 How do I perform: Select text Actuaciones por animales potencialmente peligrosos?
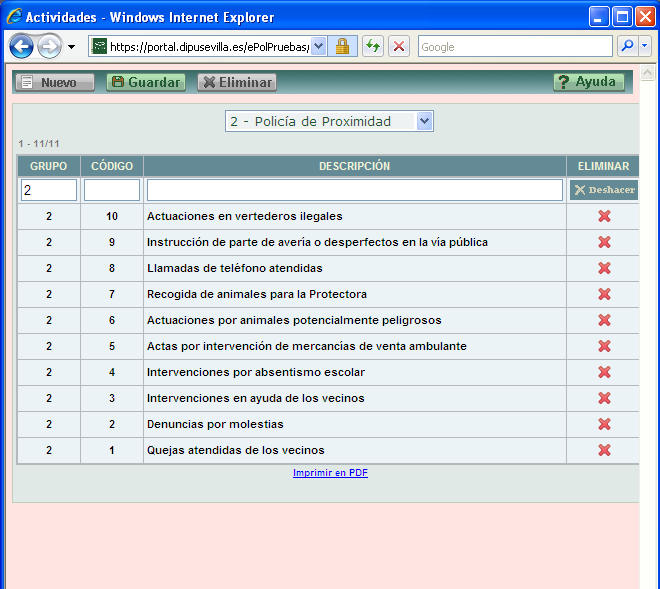pos(294,320)
